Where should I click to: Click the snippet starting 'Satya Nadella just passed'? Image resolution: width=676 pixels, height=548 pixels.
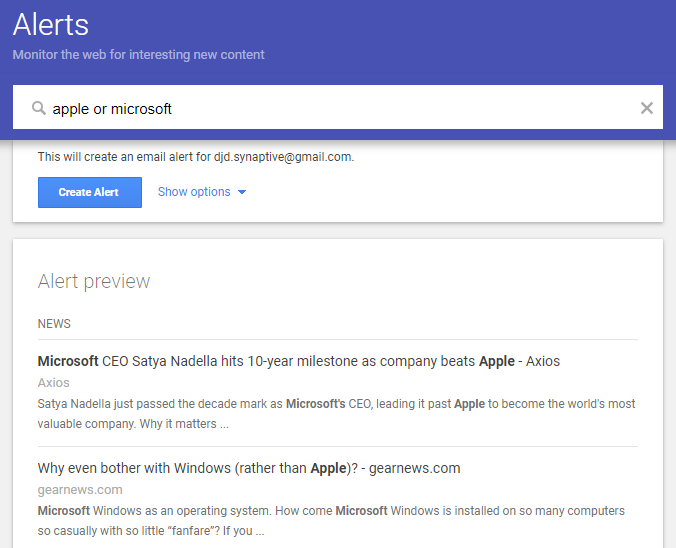(336, 414)
